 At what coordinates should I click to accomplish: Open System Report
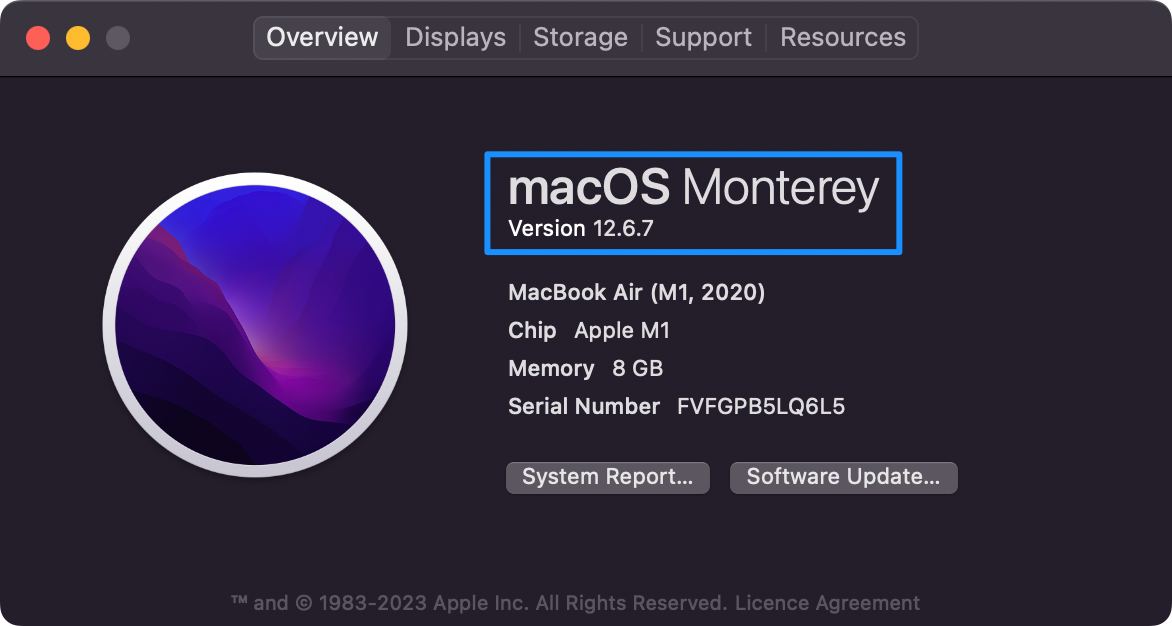point(608,477)
